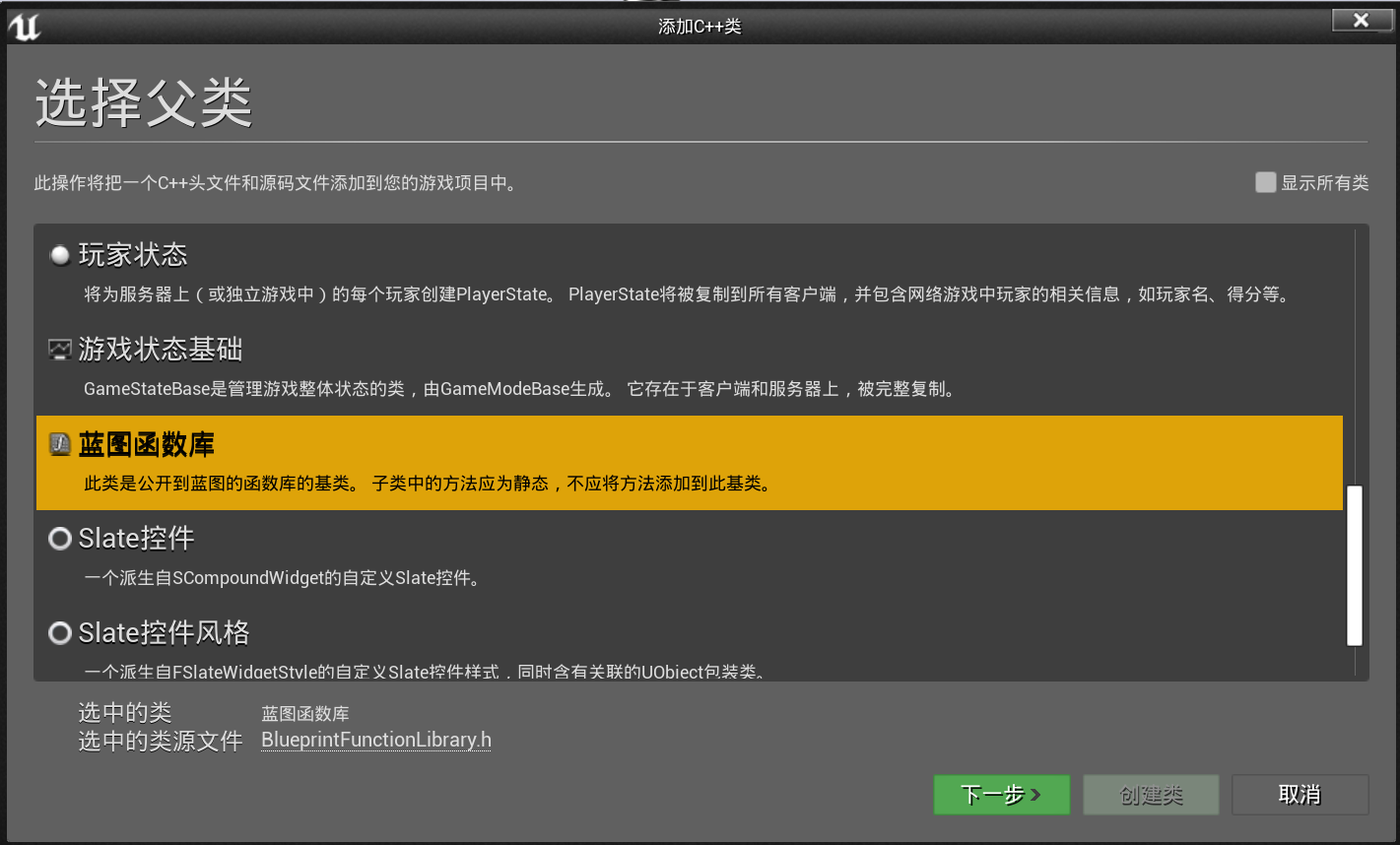Click the 蓝图函数库 class icon
Viewport: 1400px width, 845px height.
click(x=59, y=443)
